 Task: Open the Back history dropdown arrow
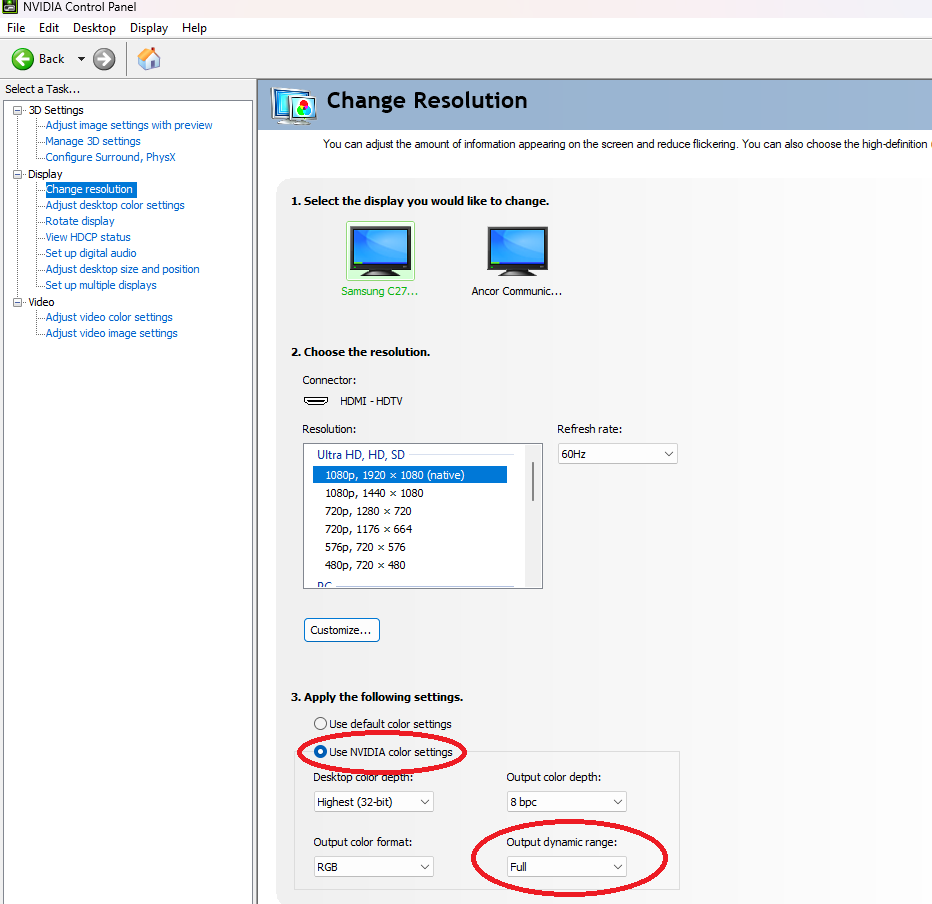click(x=81, y=59)
